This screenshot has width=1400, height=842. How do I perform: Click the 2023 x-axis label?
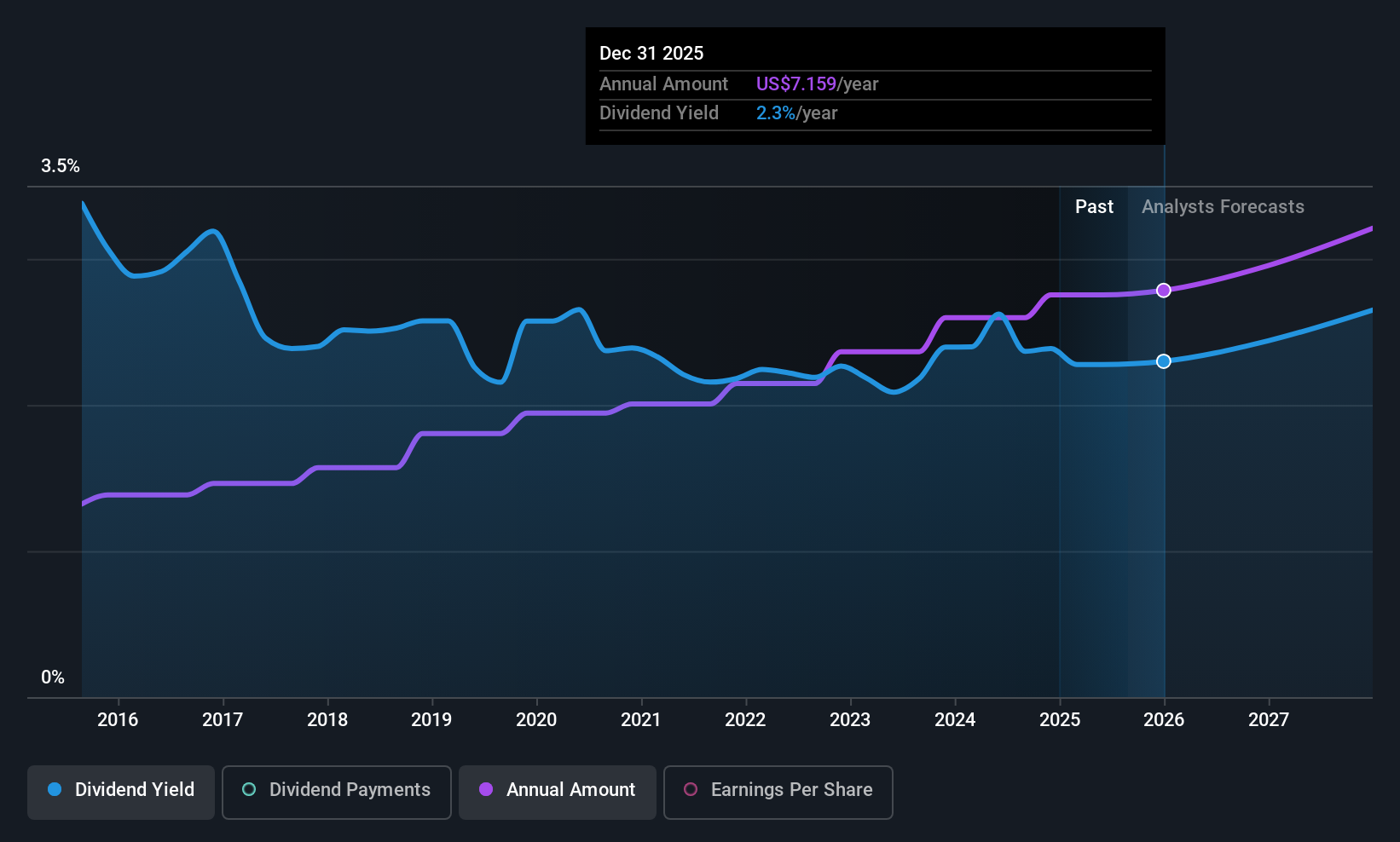point(850,720)
